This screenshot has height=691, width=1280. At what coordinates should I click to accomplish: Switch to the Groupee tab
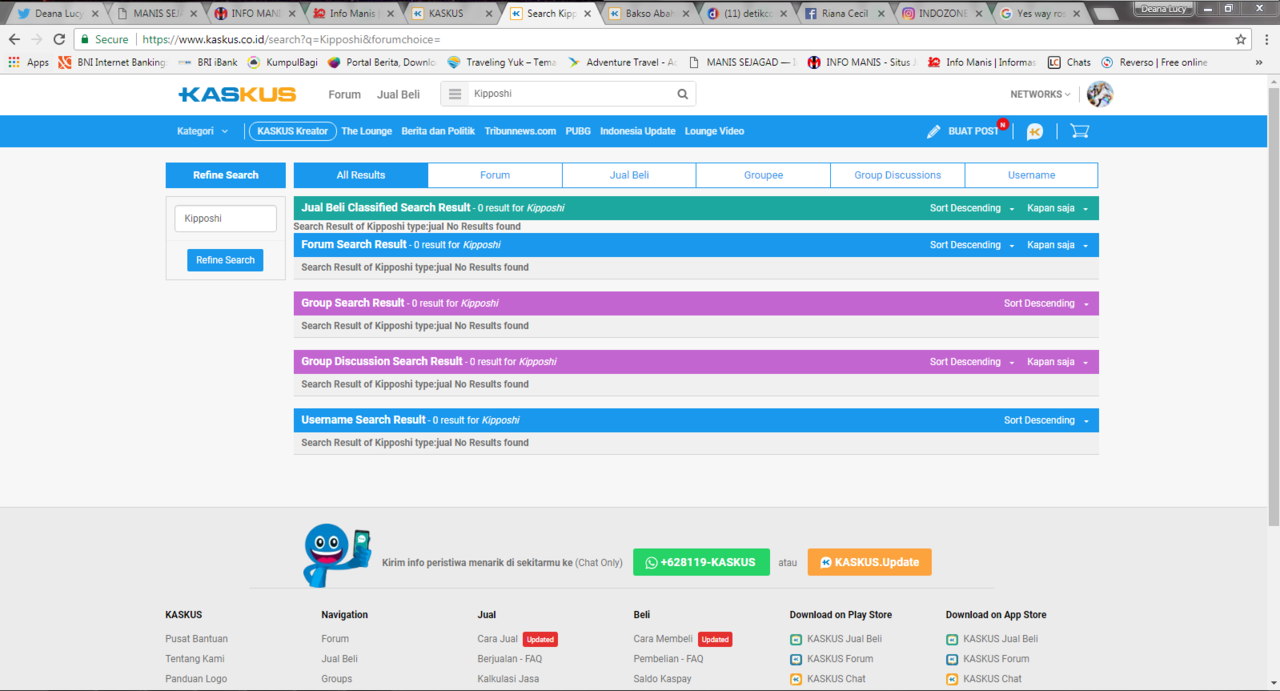pos(763,175)
